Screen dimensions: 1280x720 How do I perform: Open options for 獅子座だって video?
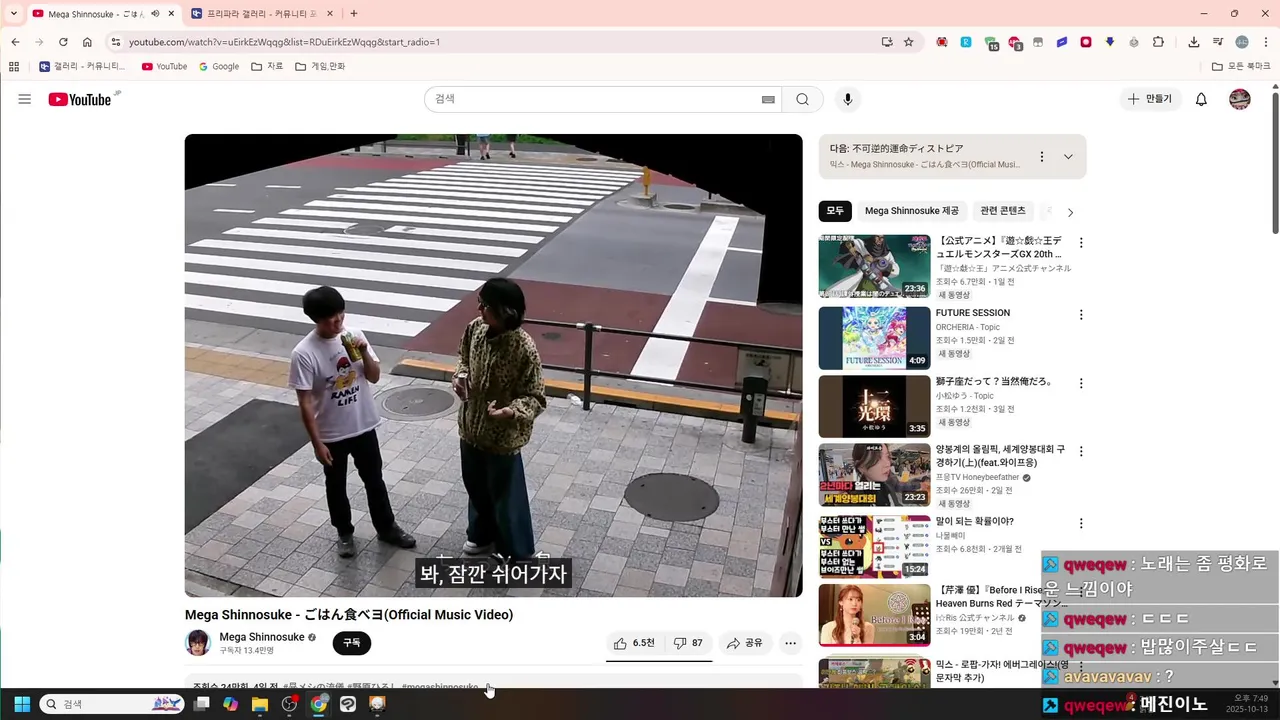pyautogui.click(x=1081, y=383)
